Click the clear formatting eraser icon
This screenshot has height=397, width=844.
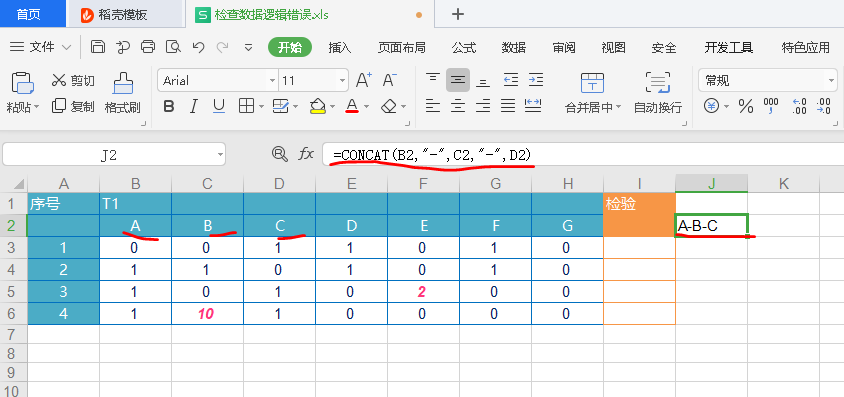click(x=389, y=107)
